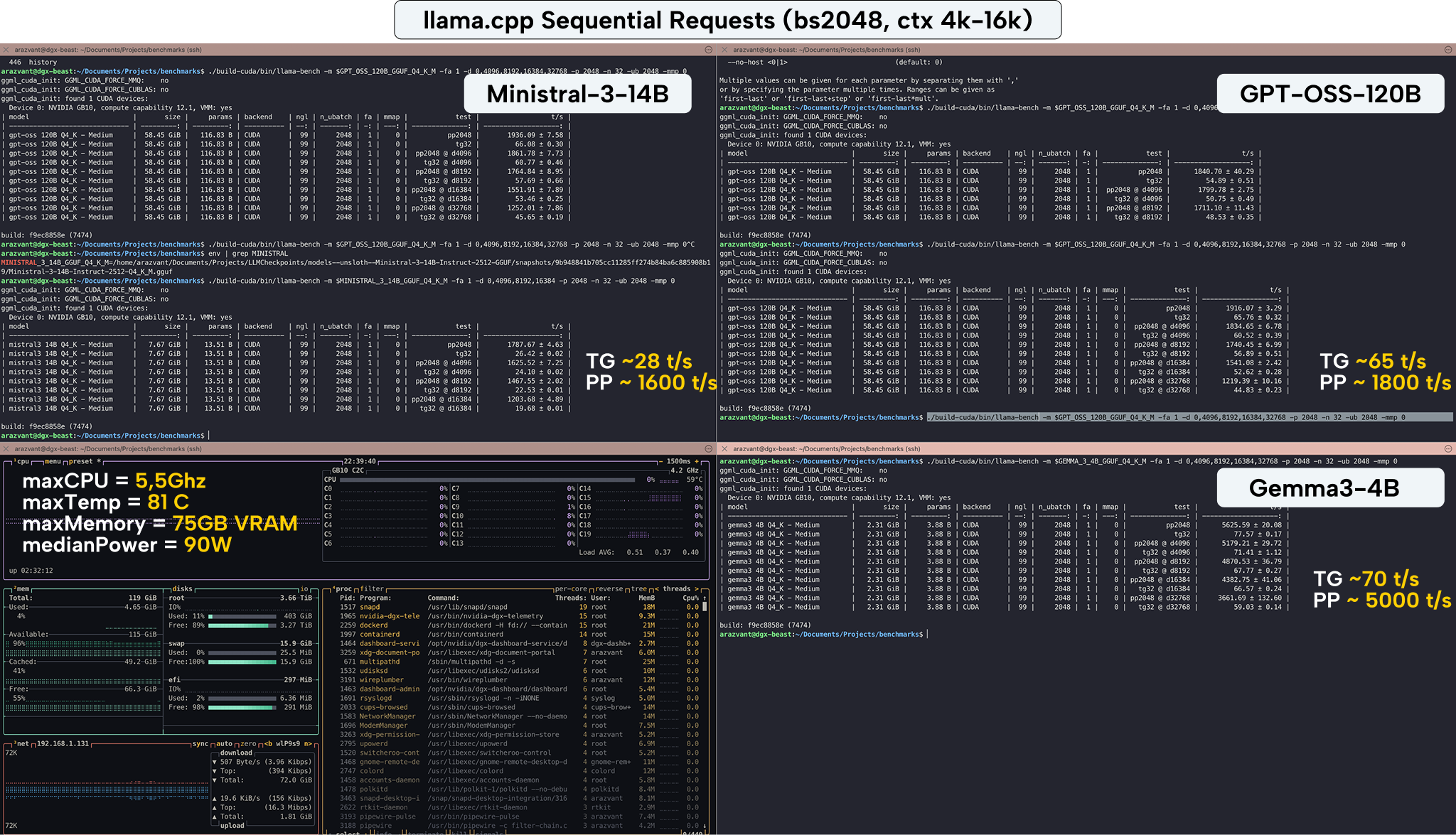Image resolution: width=1456 pixels, height=835 pixels.
Task: Click process list scrollbar up arrow
Action: point(705,598)
